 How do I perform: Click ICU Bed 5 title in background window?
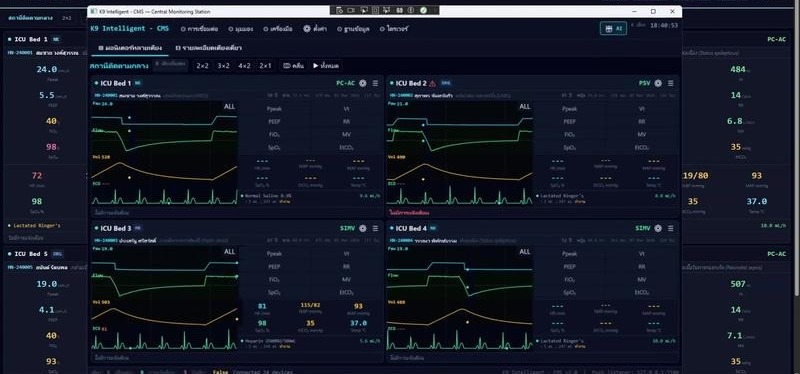tap(31, 254)
